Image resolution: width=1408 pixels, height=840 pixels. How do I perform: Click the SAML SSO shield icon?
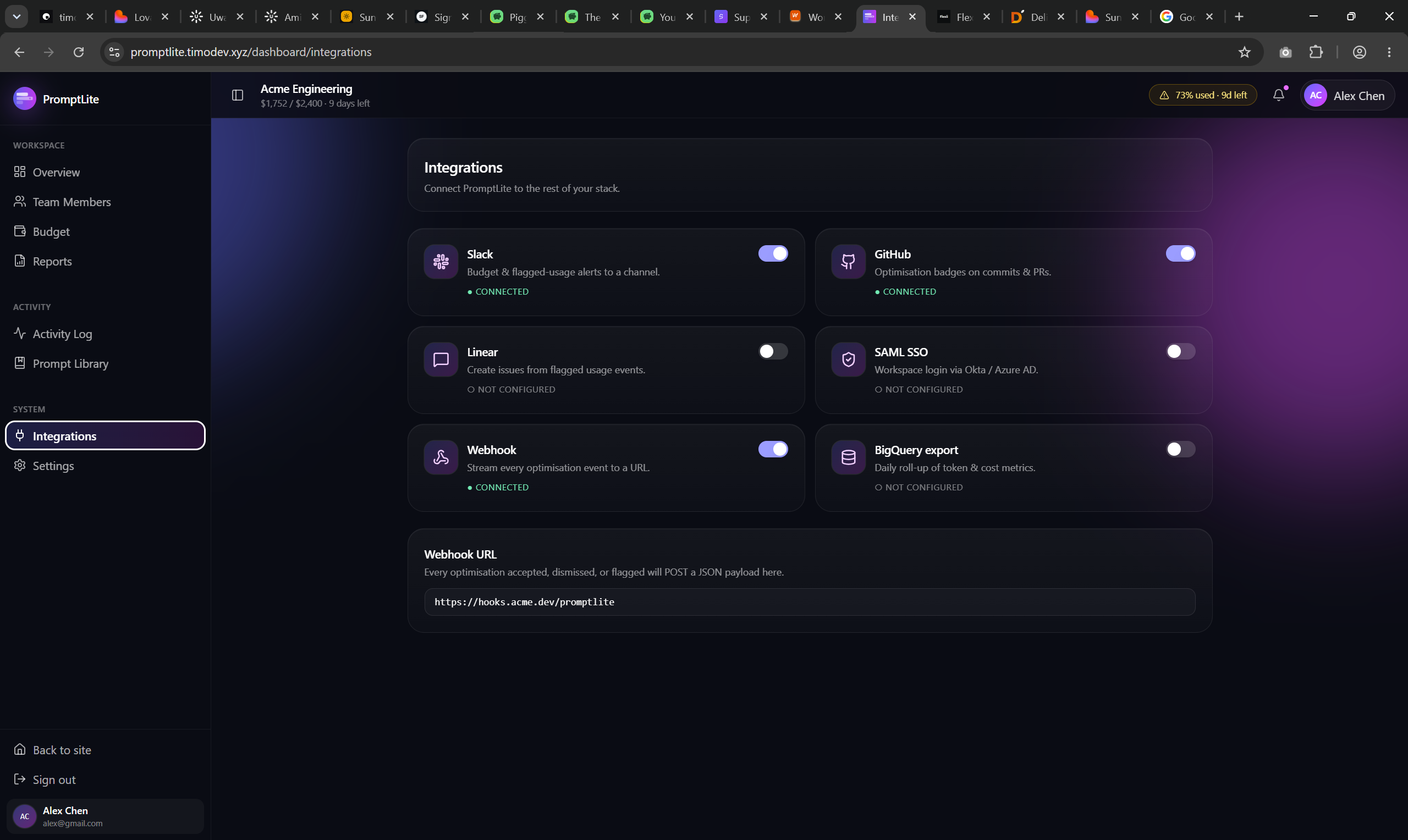point(848,360)
